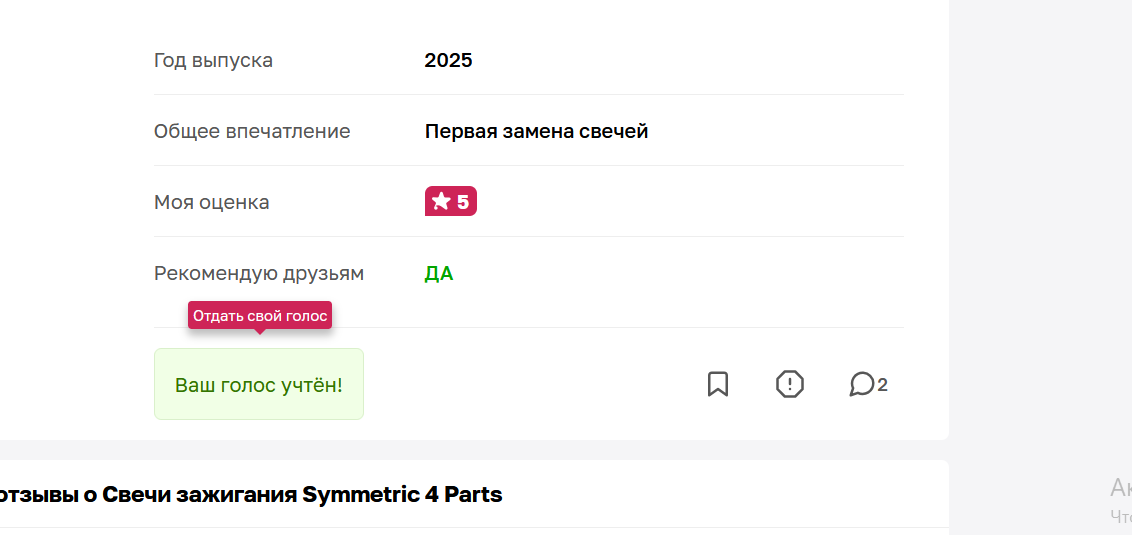The width and height of the screenshot is (1132, 535).
Task: Click the green 'Ваш голос учтён!' box
Action: click(x=258, y=384)
